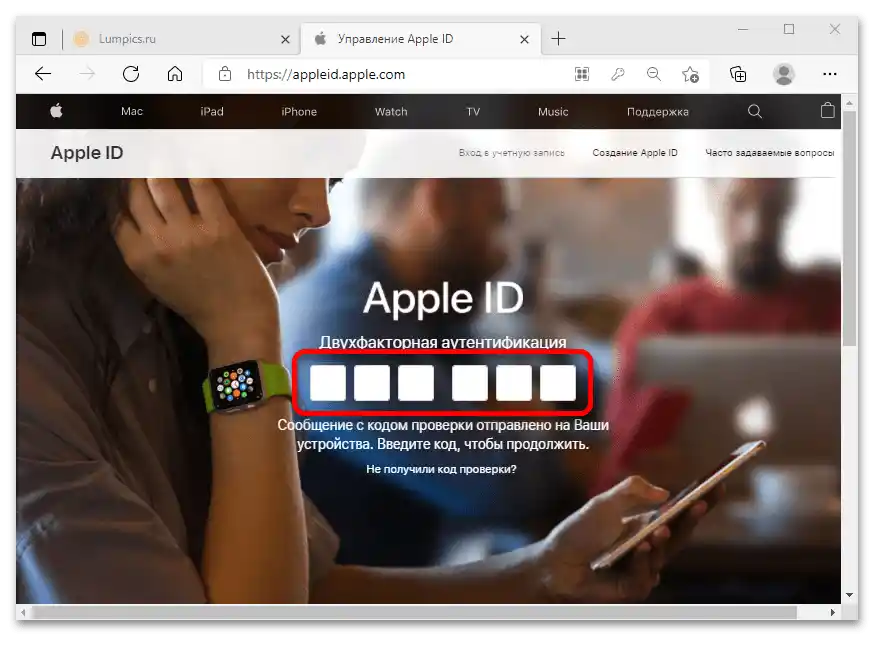Open the TV menu item
The image size is (874, 648).
473,111
